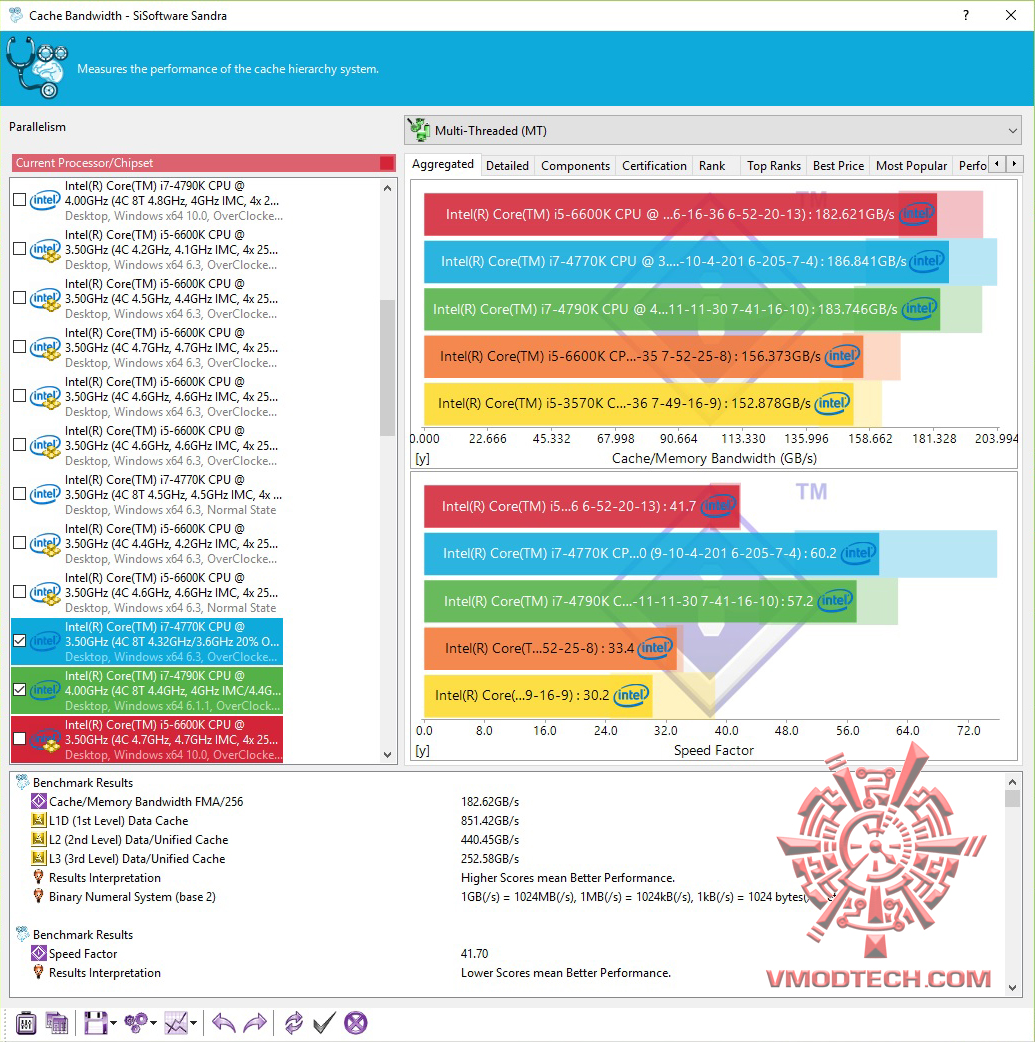This screenshot has width=1035, height=1042.
Task: Check the i7-4770K 4.5GHz Normal State checkbox
Action: [x=20, y=494]
